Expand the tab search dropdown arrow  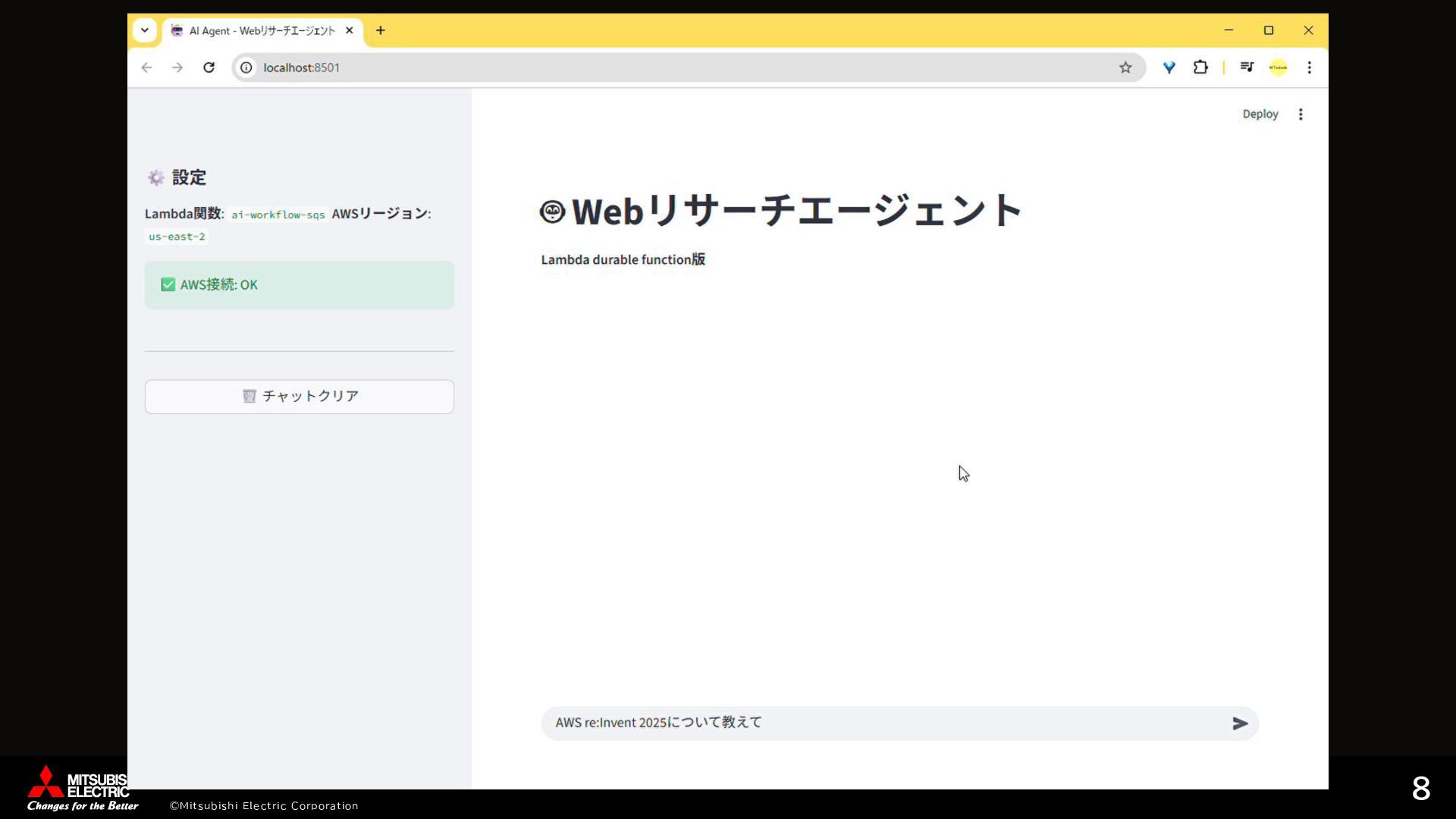point(144,30)
